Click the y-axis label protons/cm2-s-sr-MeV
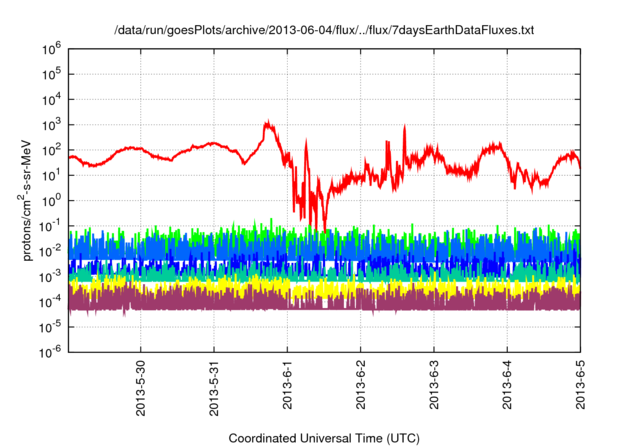 click(x=29, y=199)
